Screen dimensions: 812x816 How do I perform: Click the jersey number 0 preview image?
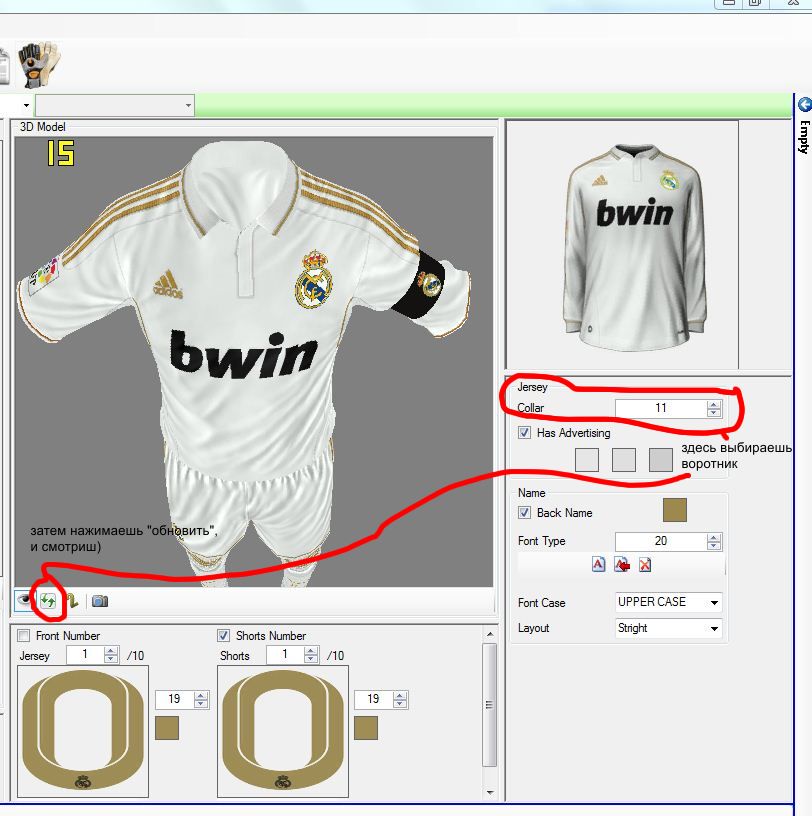83,731
